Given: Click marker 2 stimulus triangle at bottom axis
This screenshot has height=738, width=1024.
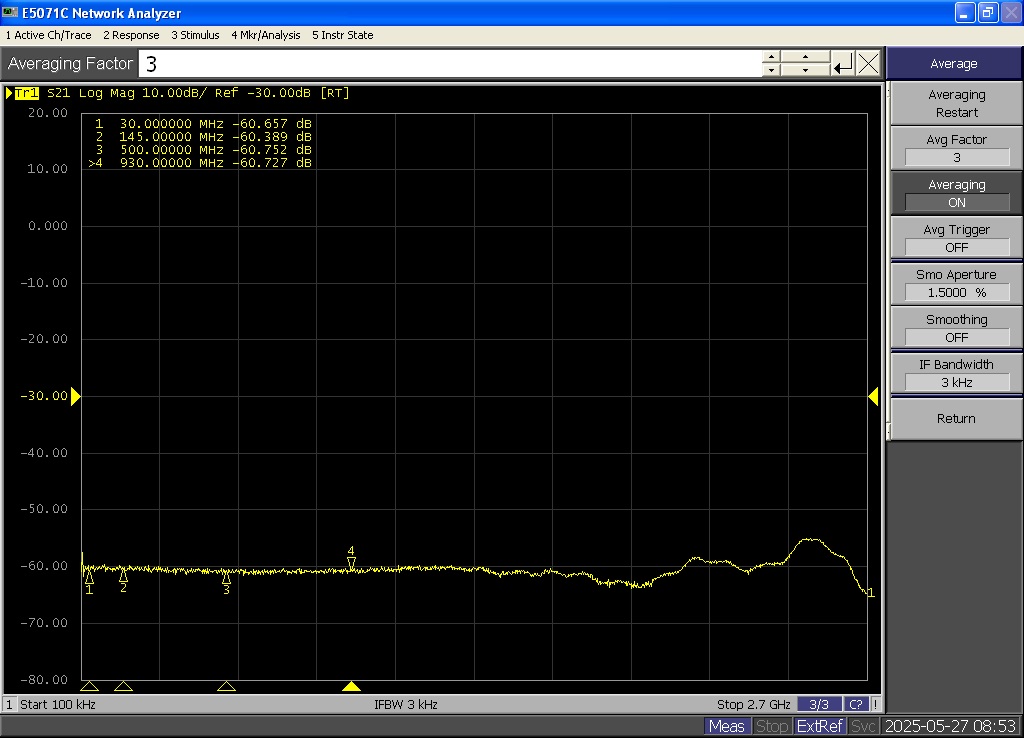Looking at the screenshot, I should [x=123, y=686].
